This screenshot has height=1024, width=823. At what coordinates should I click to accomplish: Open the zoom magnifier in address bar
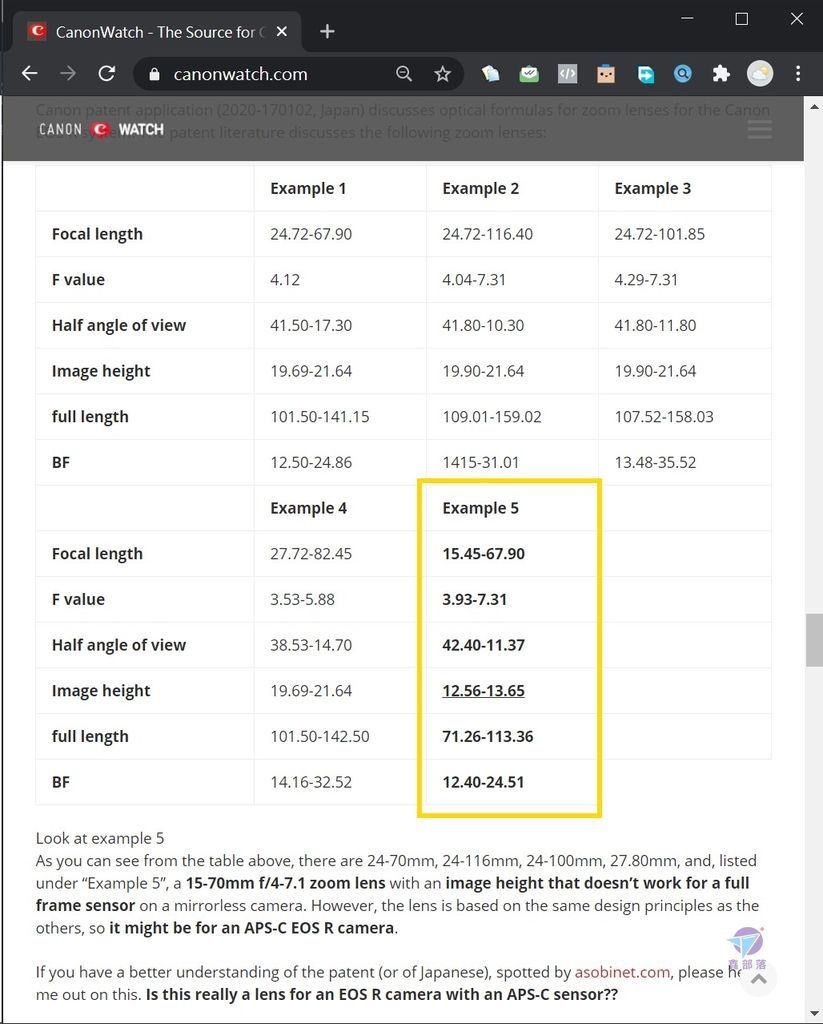coord(404,74)
